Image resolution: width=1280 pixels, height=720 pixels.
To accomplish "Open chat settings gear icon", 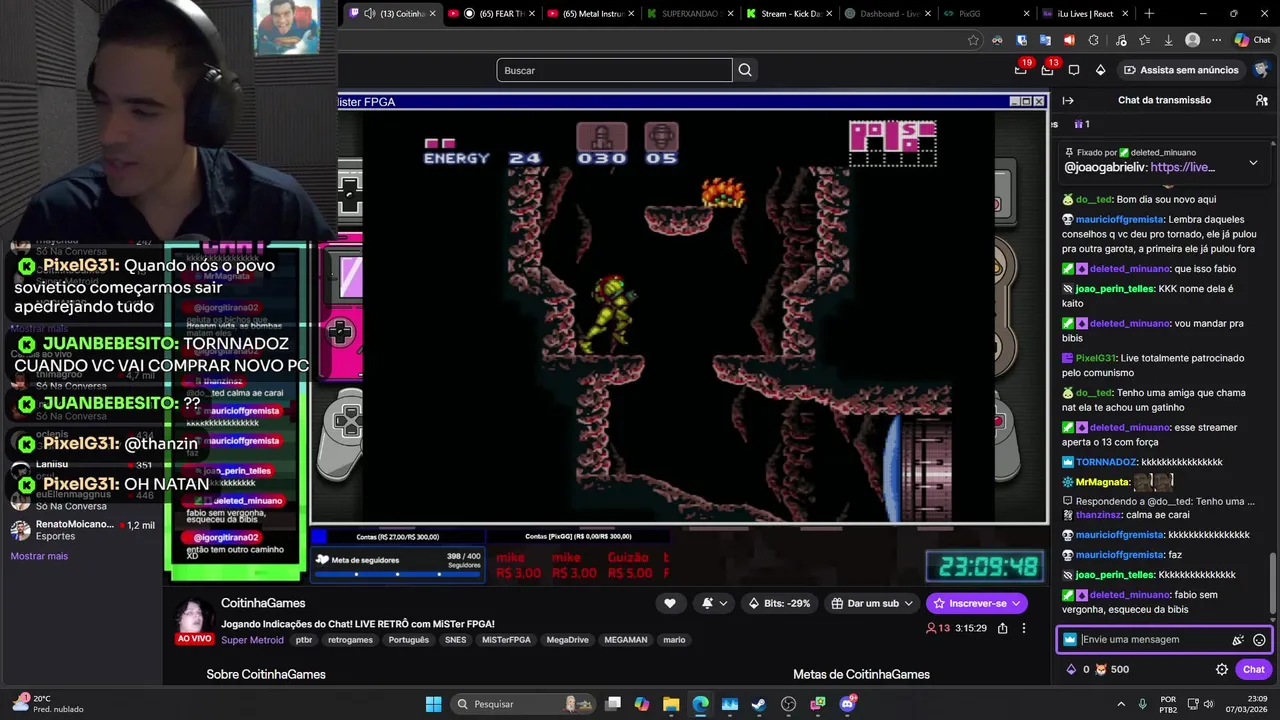I will coord(1221,670).
